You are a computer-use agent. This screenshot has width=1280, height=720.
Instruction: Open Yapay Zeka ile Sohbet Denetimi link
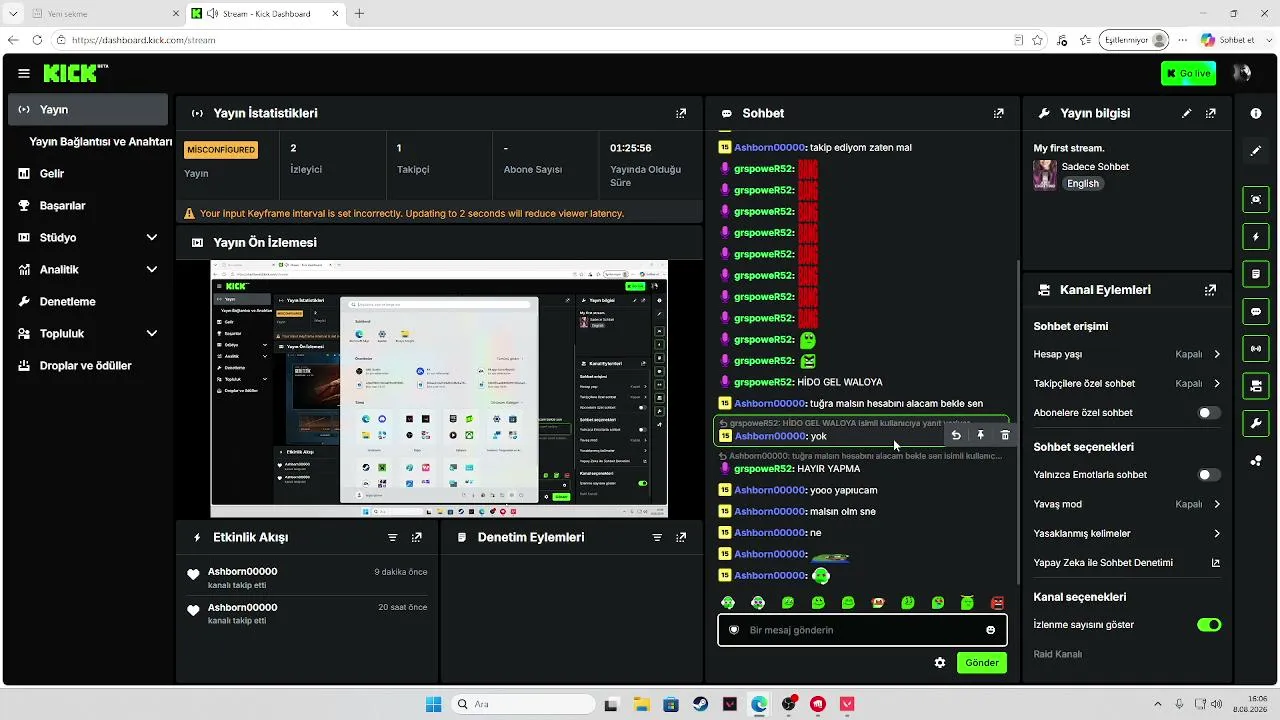1127,562
